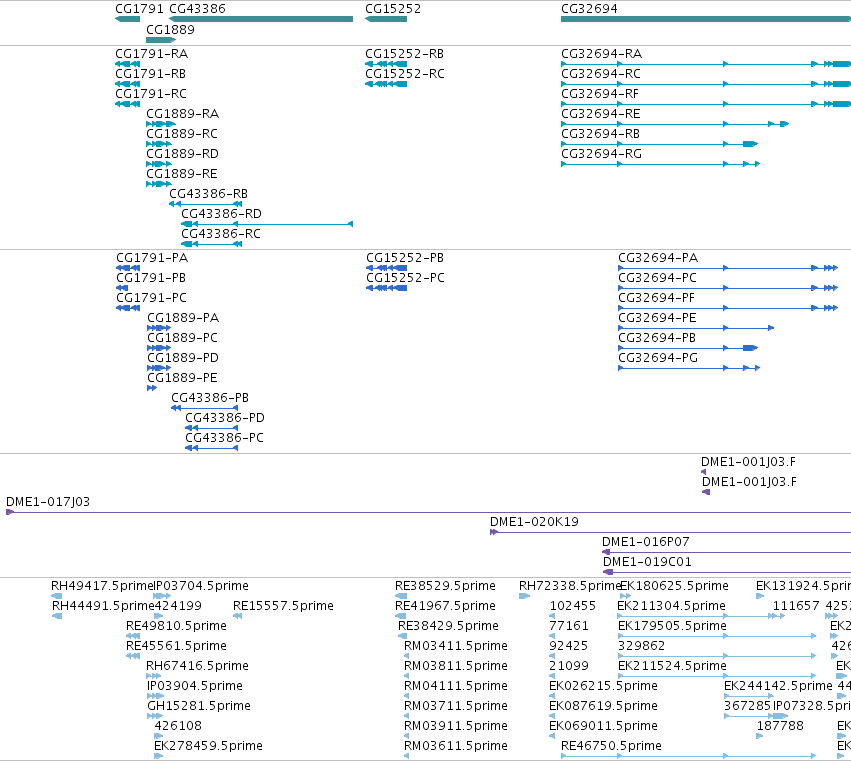Select EST RE38529.5prime
The image size is (851, 761).
445,586
